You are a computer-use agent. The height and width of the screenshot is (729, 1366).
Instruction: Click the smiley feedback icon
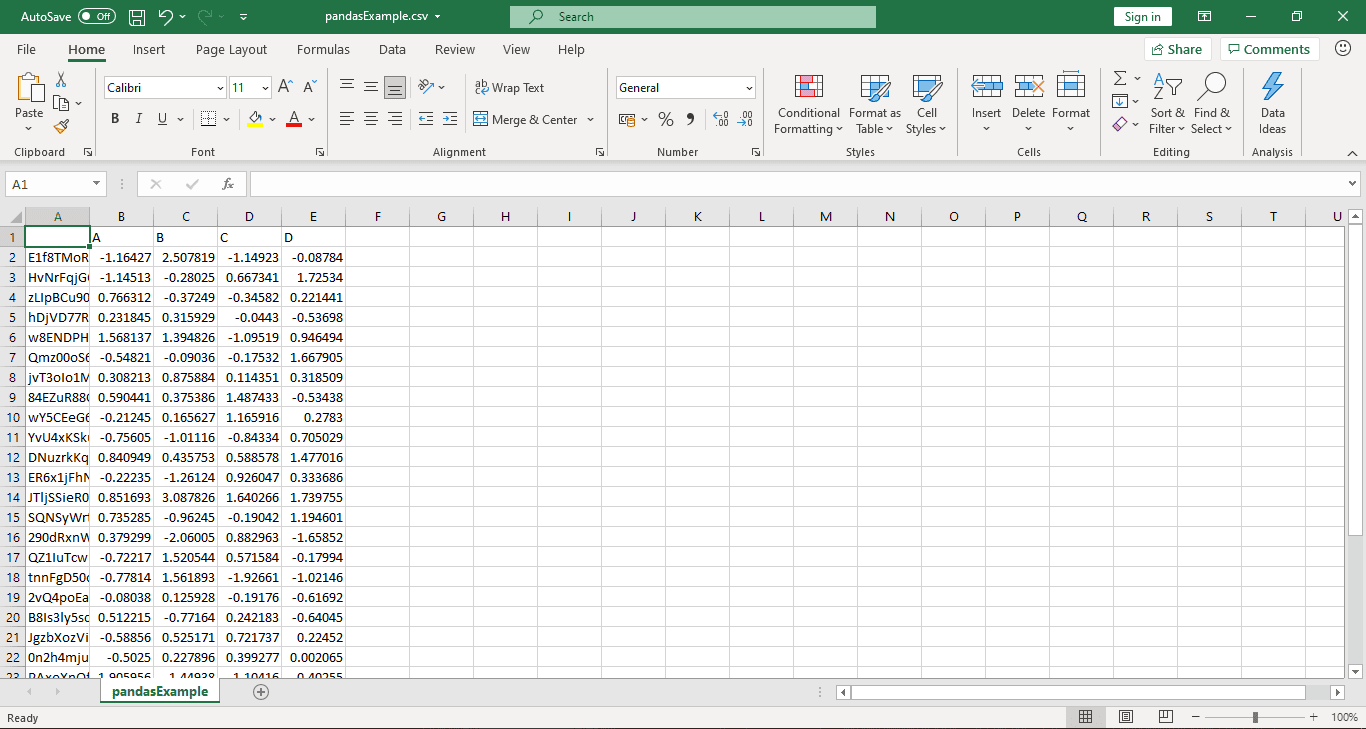pos(1343,48)
